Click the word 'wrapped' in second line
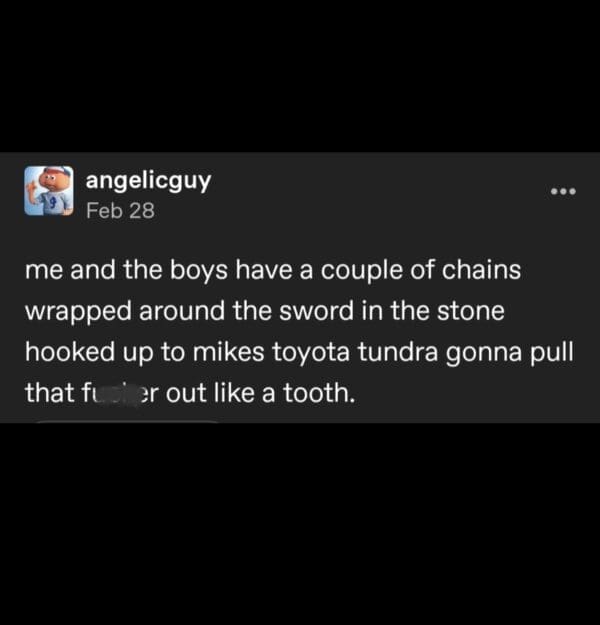The width and height of the screenshot is (600, 625). tap(79, 312)
